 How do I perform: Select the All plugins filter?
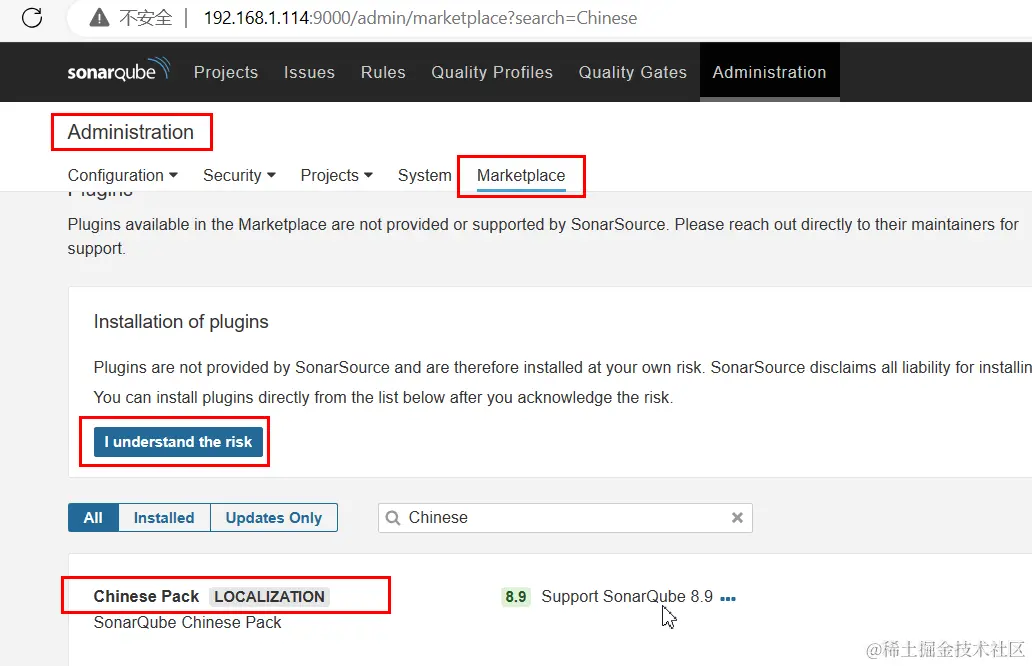click(93, 518)
